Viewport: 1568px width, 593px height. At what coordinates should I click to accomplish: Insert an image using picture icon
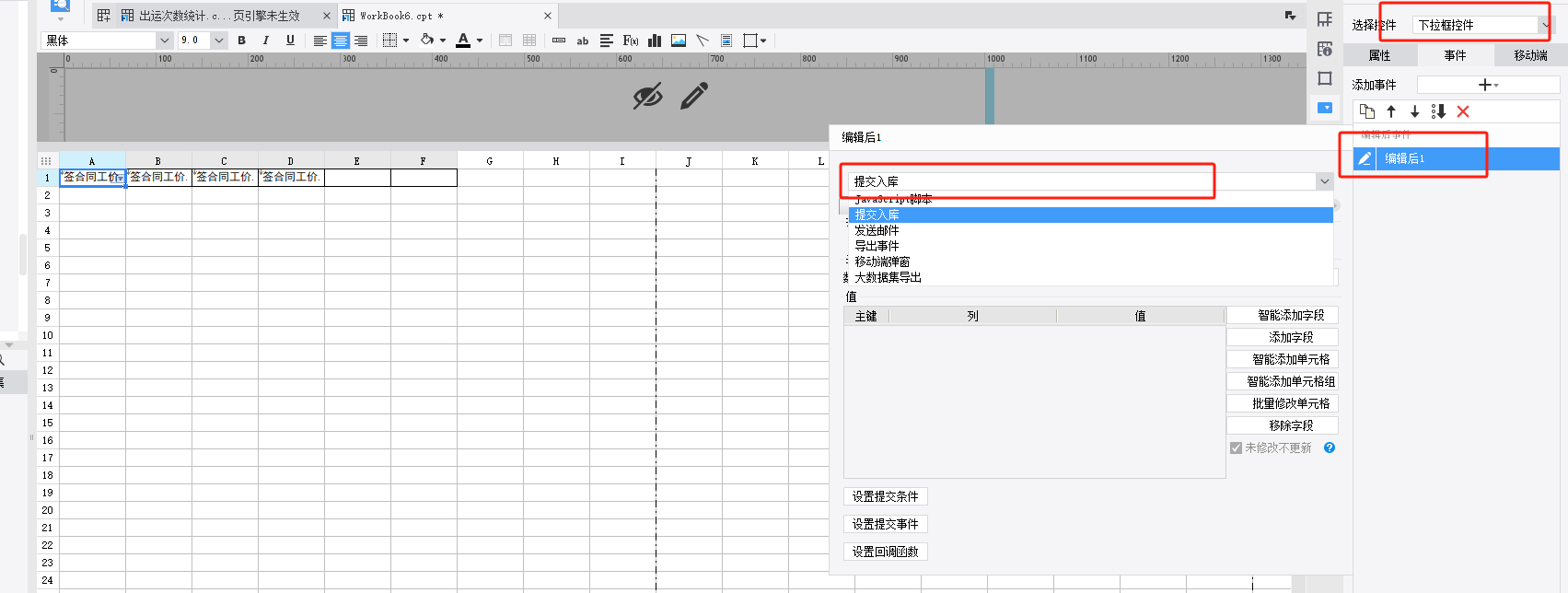[679, 41]
